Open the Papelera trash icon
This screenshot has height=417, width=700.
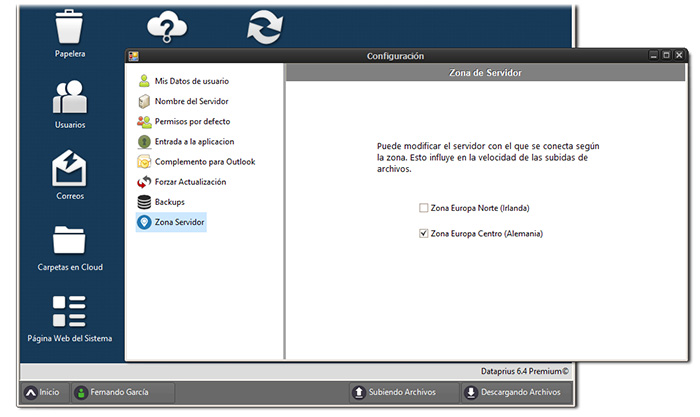69,26
